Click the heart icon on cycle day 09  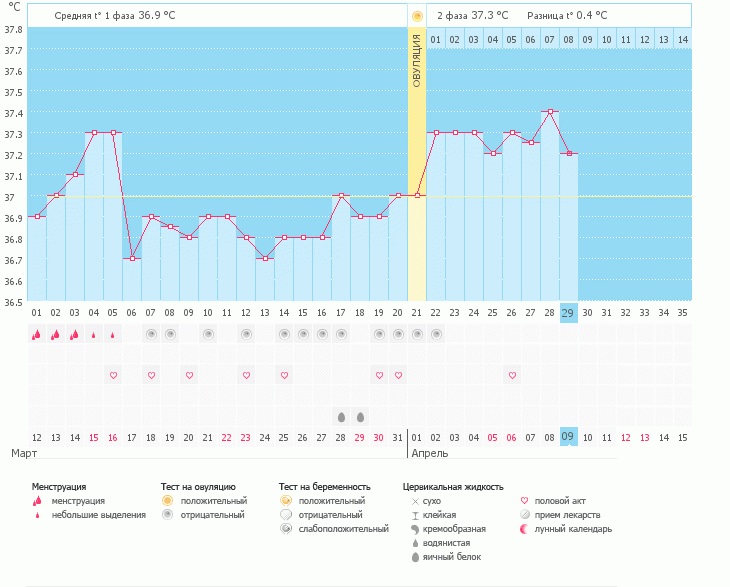pyautogui.click(x=189, y=375)
